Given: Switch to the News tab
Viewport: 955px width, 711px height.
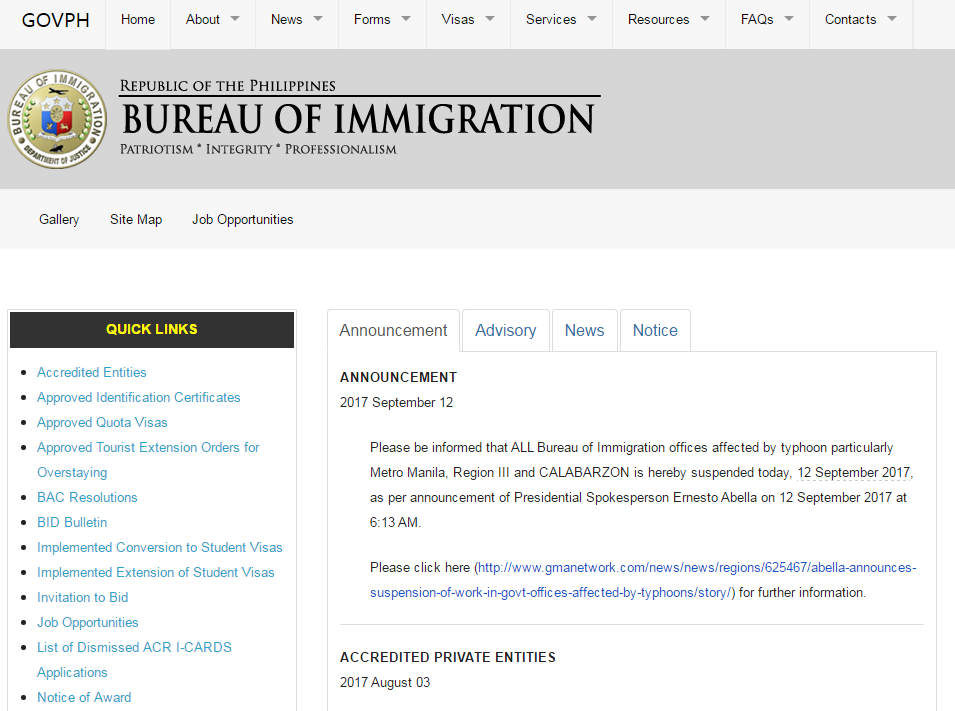Looking at the screenshot, I should [584, 330].
